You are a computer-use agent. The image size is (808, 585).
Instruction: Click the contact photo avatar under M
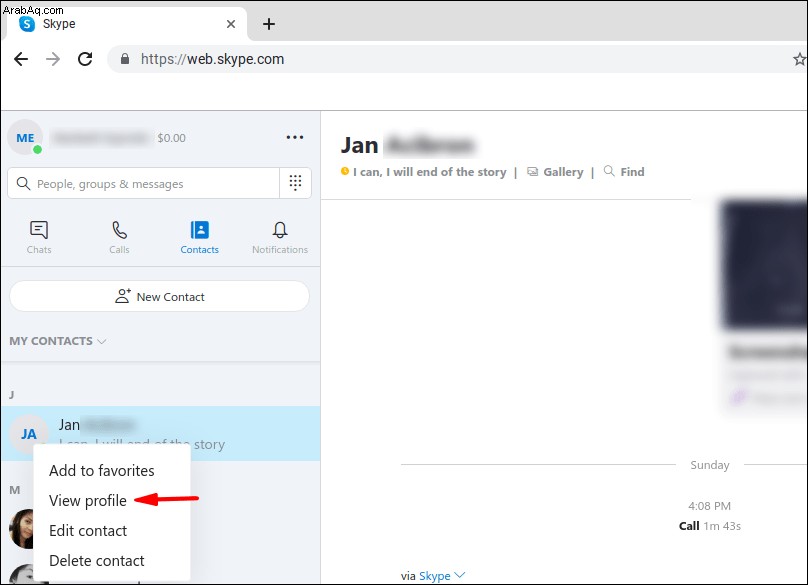(x=22, y=529)
